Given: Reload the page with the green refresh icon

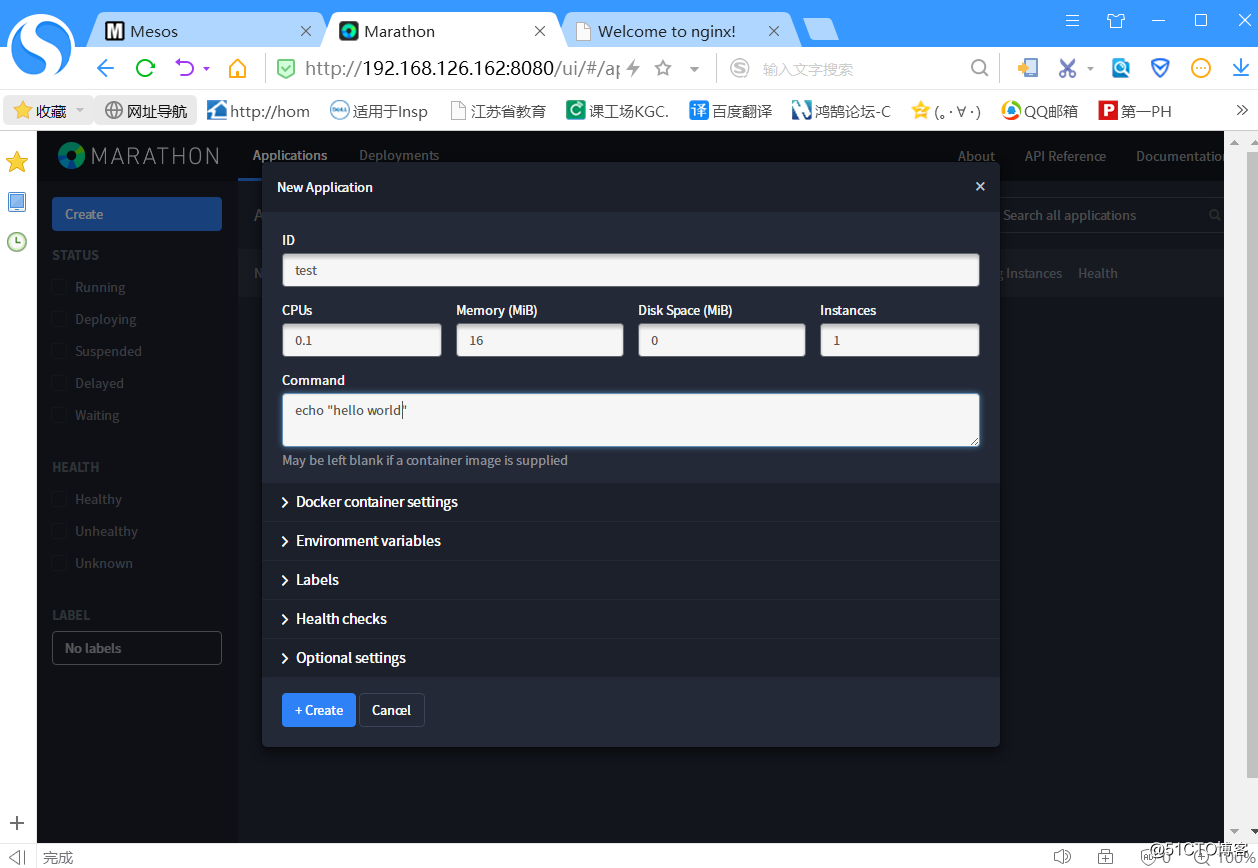Looking at the screenshot, I should [146, 68].
